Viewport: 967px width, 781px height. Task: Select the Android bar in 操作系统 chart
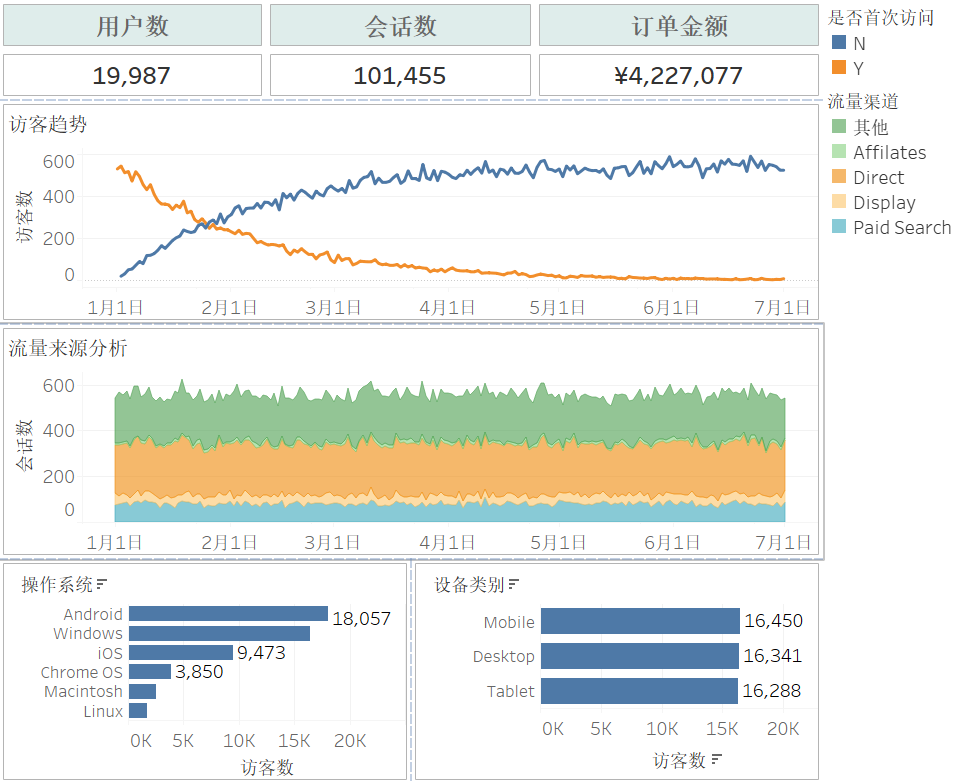coord(228,614)
